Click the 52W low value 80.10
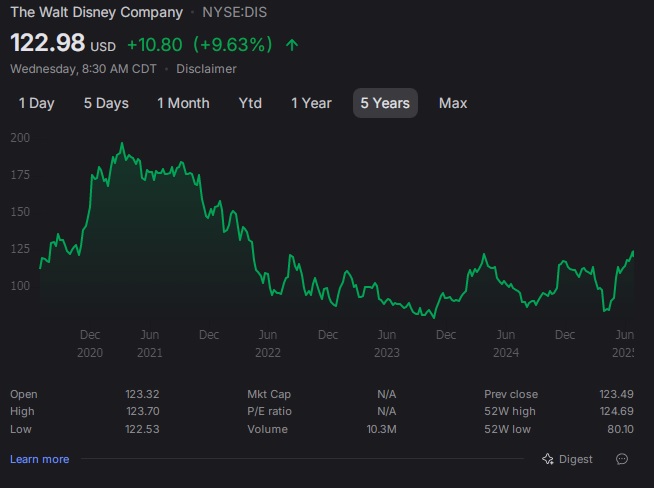This screenshot has height=488, width=654. [x=620, y=429]
